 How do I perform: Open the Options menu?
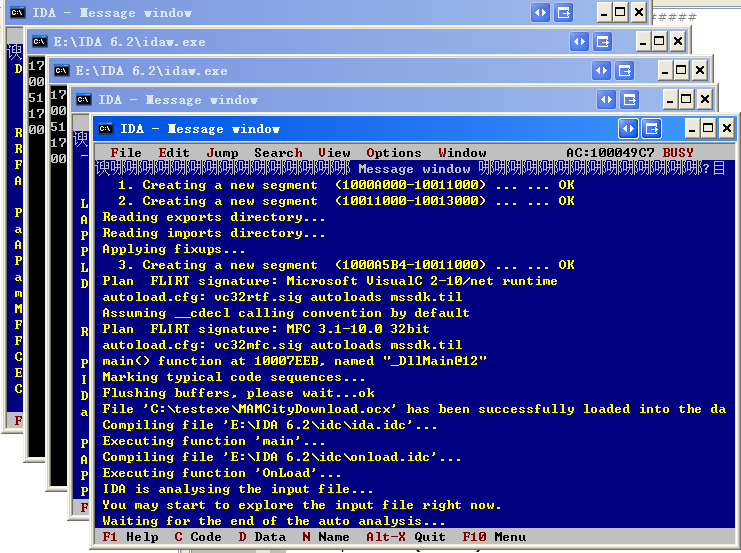[394, 153]
